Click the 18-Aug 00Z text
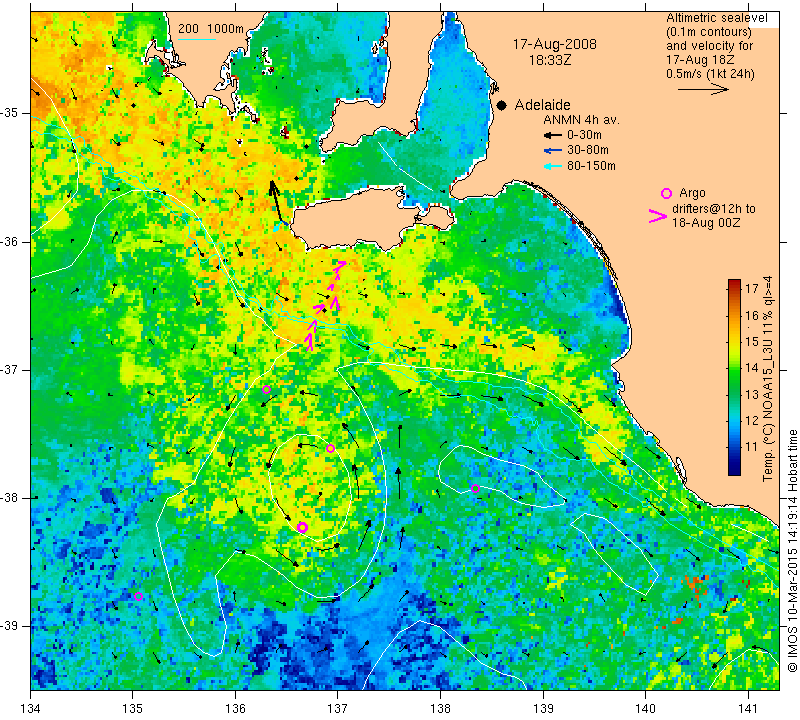This screenshot has height=720, width=800. pos(706,223)
